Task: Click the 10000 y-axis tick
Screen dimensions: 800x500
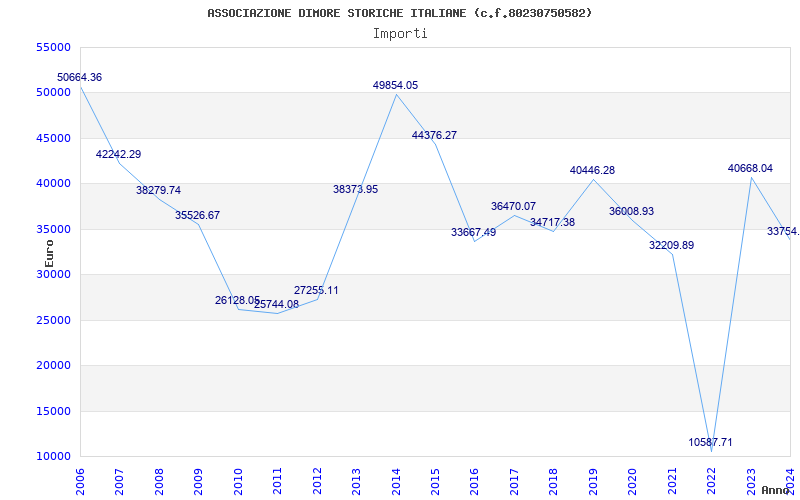Action: (53, 457)
